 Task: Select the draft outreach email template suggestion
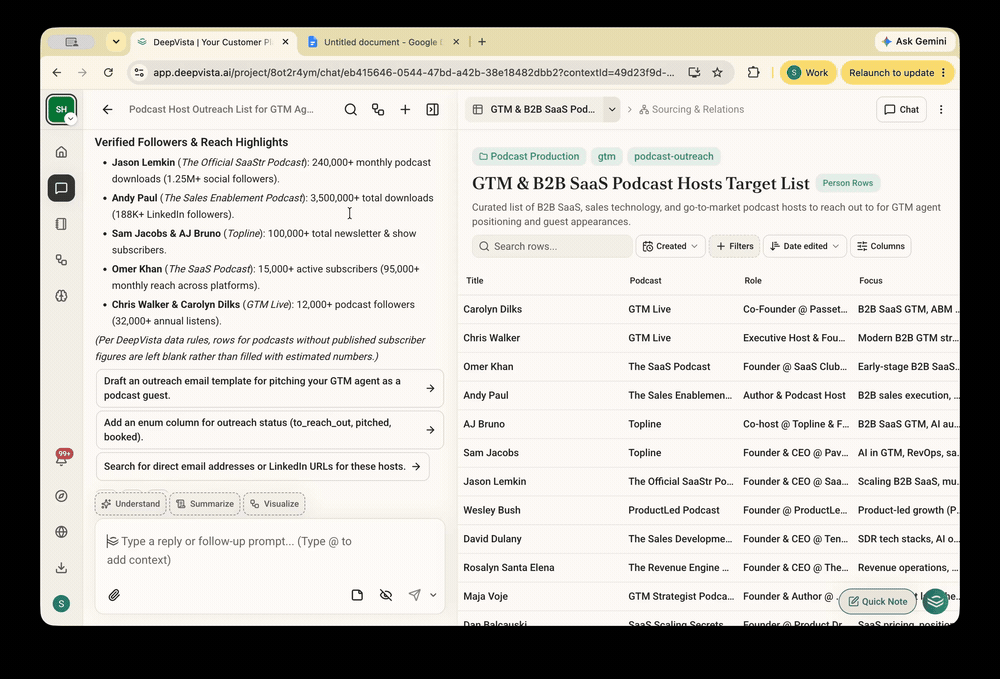pyautogui.click(x=270, y=388)
